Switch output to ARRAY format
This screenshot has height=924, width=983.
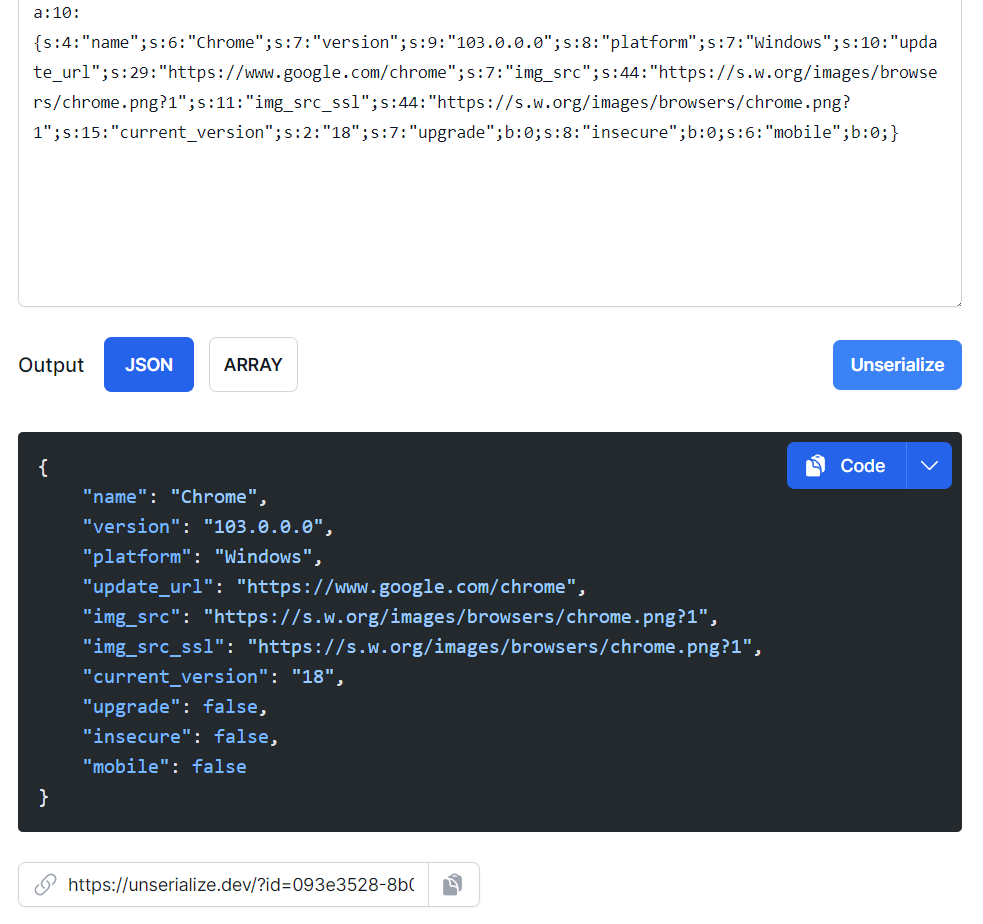coord(253,364)
